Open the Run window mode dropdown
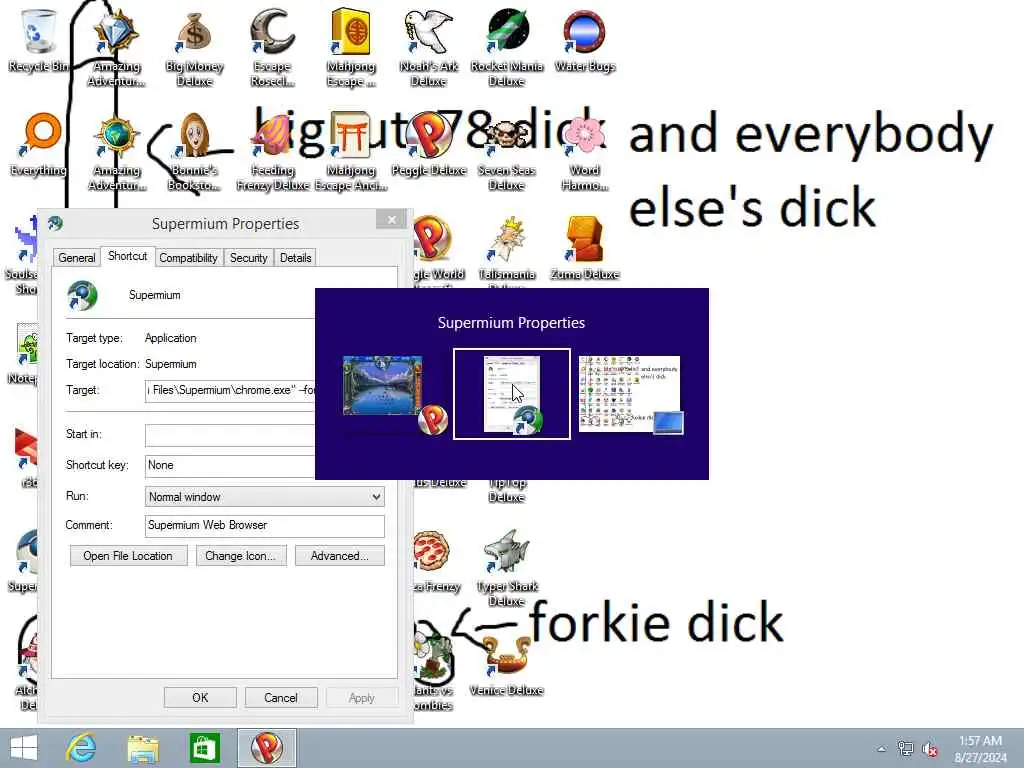The width and height of the screenshot is (1024, 768). pyautogui.click(x=264, y=497)
